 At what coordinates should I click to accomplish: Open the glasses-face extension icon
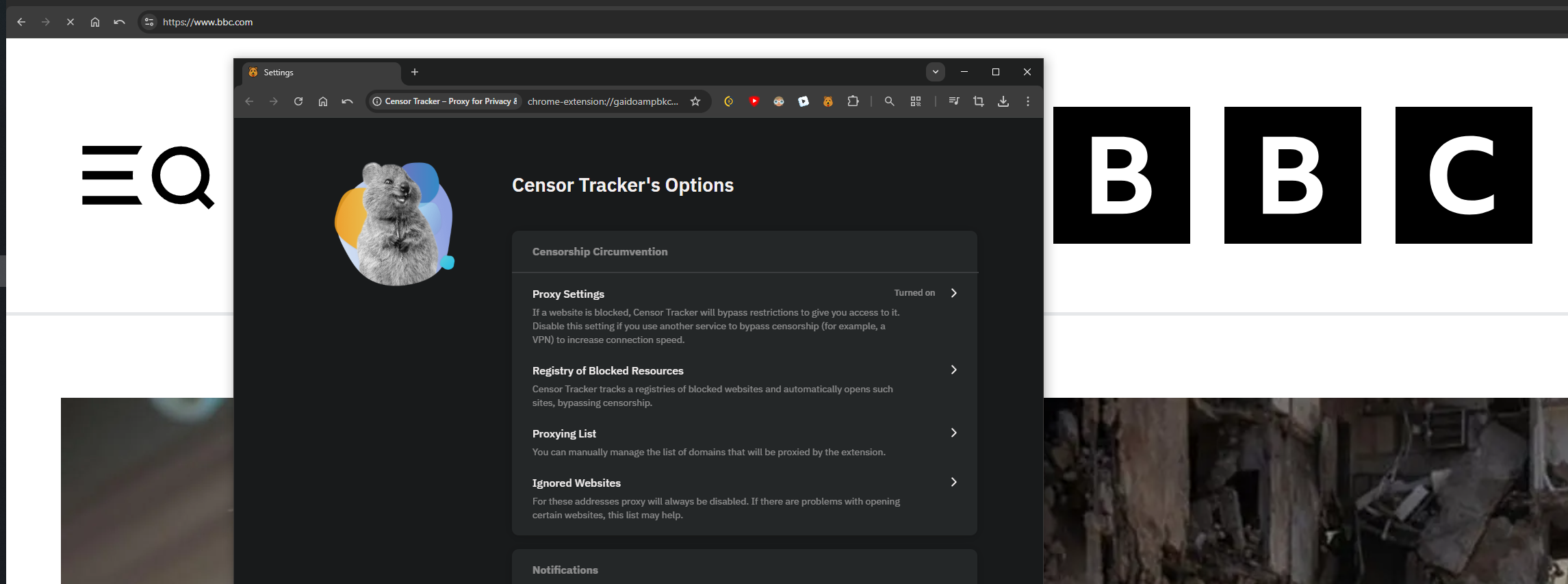click(779, 101)
